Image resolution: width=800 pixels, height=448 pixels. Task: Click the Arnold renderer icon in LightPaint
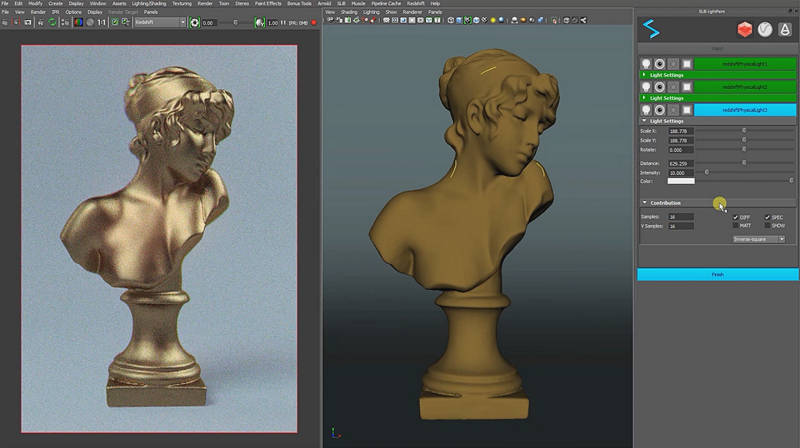[785, 29]
